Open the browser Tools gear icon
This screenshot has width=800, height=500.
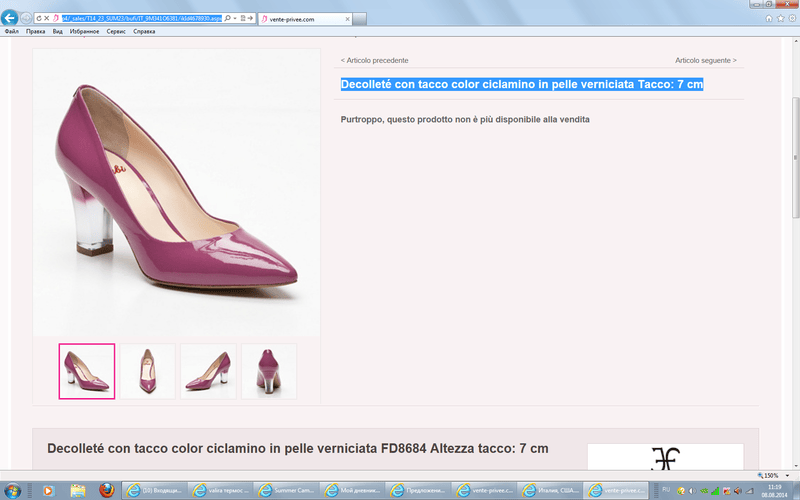click(791, 18)
